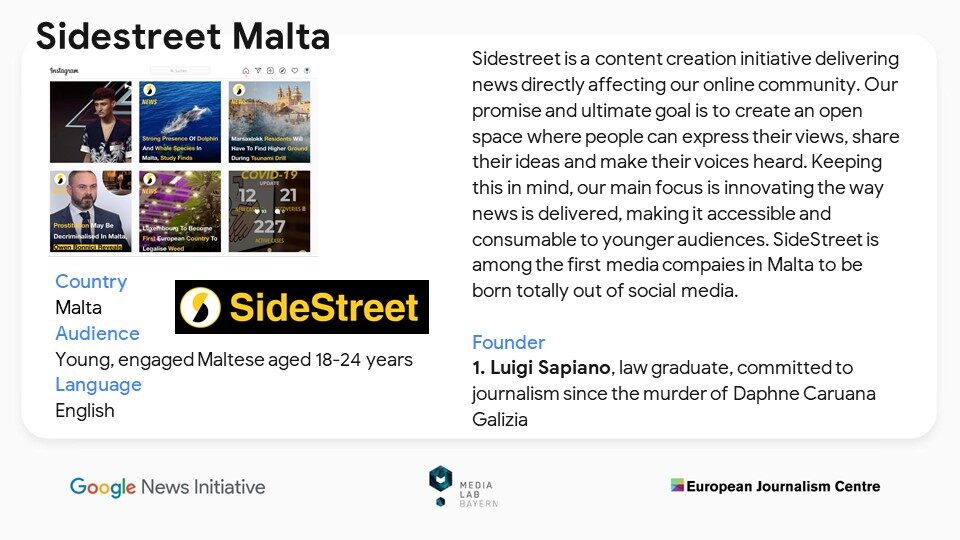
Task: Open the Instagram profile avatar icon
Action: 307,71
